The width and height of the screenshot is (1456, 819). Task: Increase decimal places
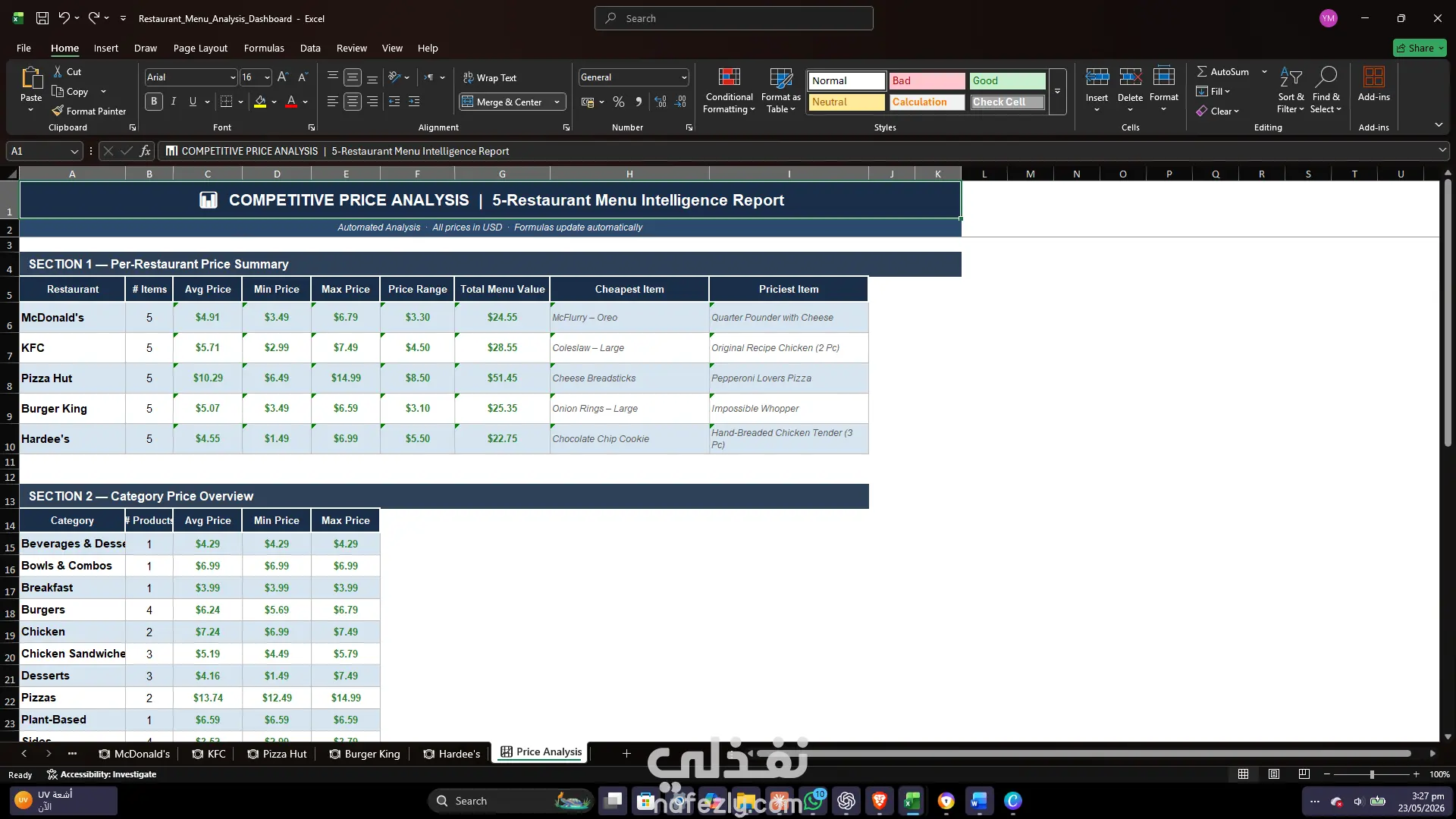661,102
